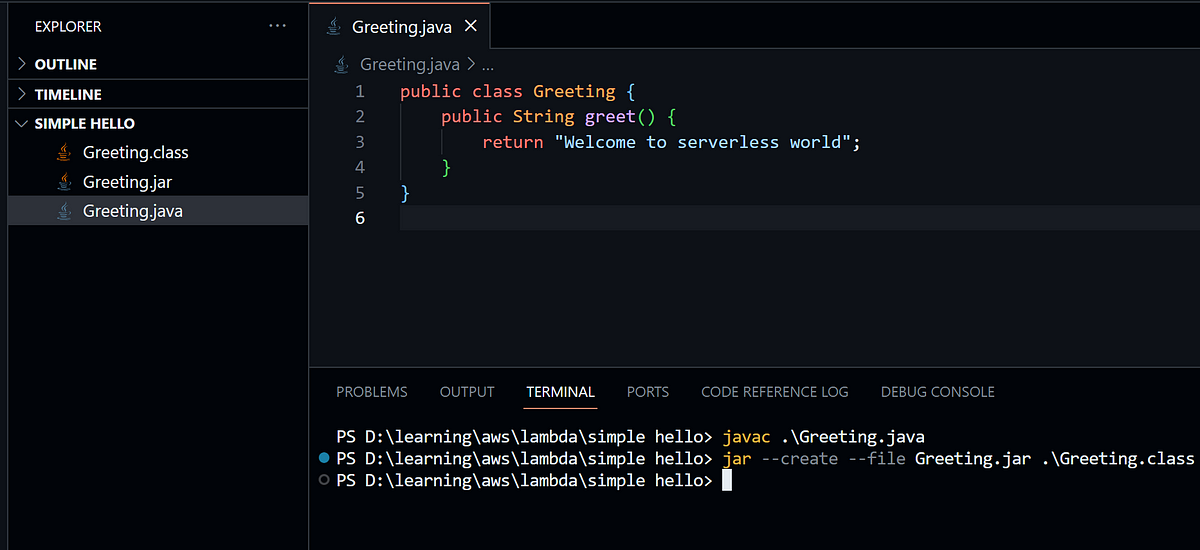The height and width of the screenshot is (550, 1200).
Task: Switch to OUTPUT panel tab
Action: [467, 392]
